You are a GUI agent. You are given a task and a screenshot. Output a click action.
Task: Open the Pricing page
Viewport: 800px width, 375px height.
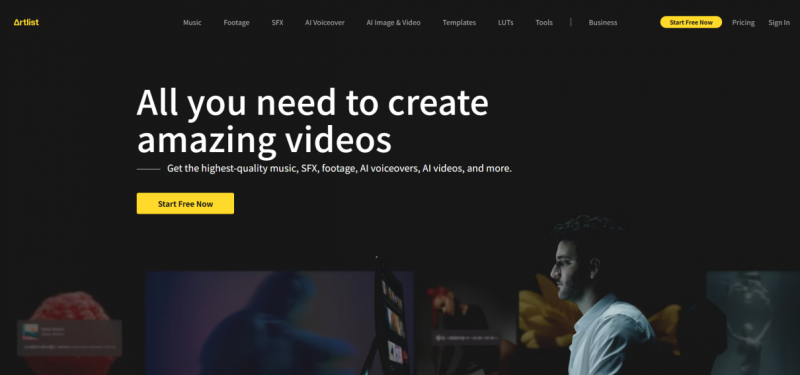coord(743,22)
